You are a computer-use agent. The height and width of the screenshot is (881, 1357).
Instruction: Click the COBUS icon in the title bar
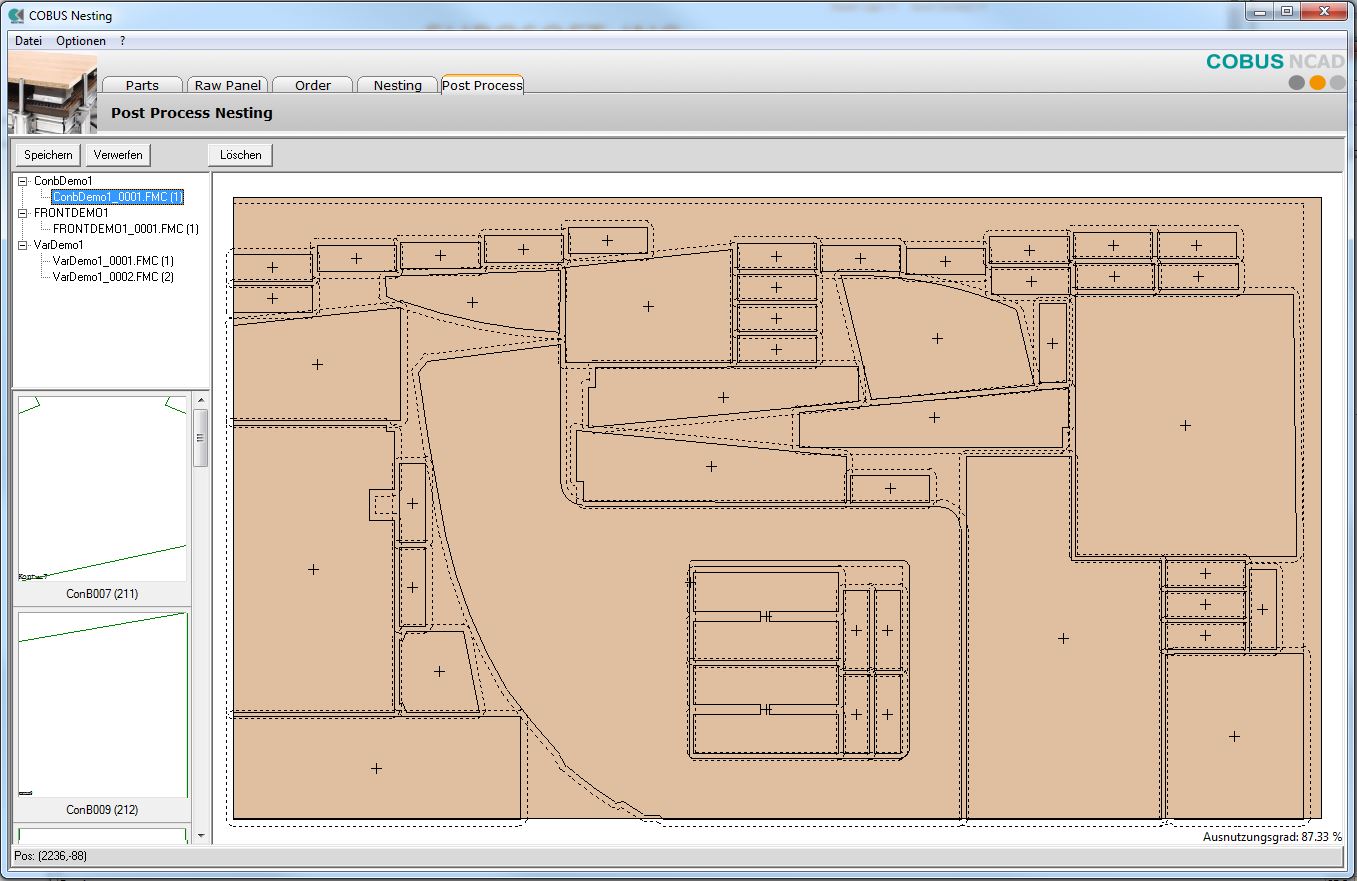pyautogui.click(x=14, y=15)
